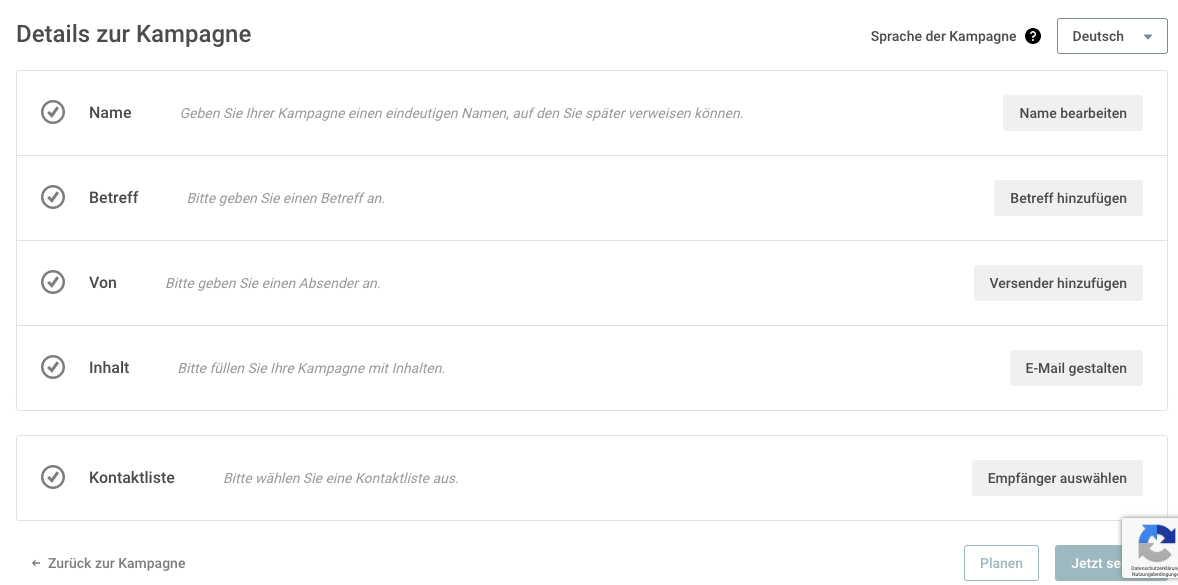Screen dimensions: 1178x585
Task: Click the dropdown arrow in the language selector
Action: point(1147,37)
